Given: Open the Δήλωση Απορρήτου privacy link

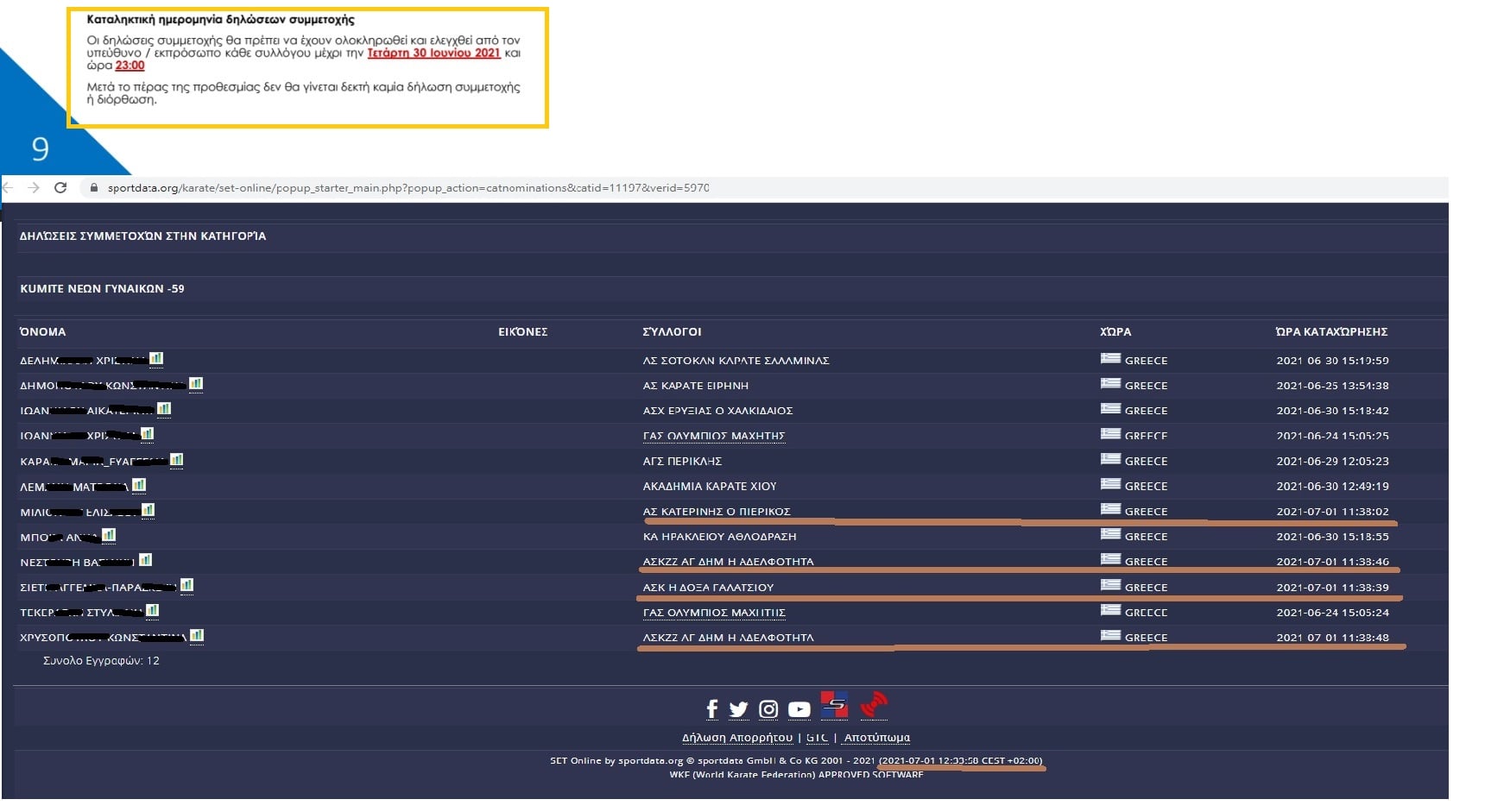Looking at the screenshot, I should point(736,738).
